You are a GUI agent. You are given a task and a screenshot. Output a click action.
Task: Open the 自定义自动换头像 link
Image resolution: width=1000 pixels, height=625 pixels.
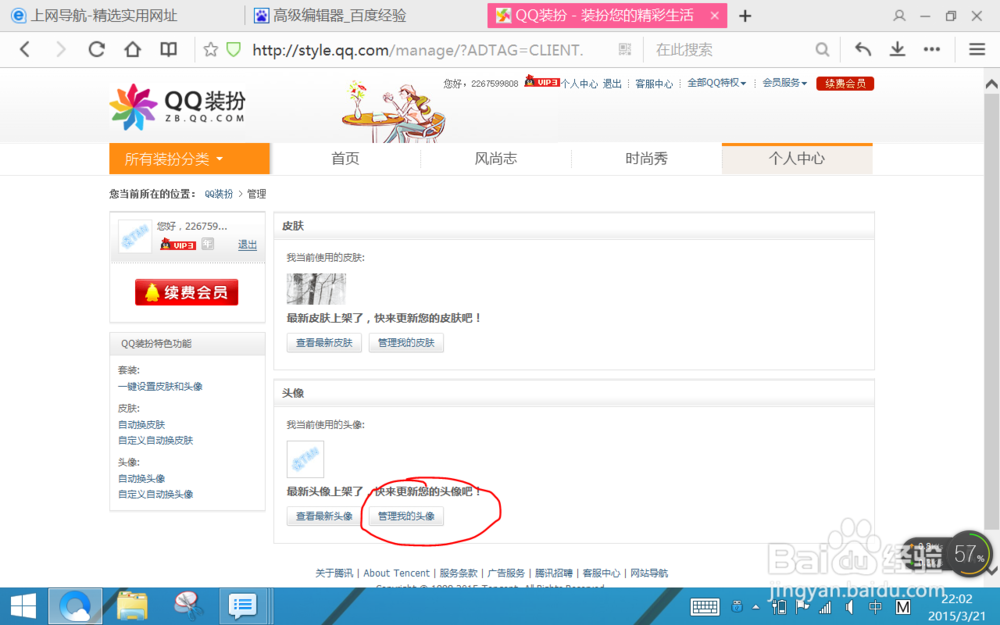click(156, 494)
